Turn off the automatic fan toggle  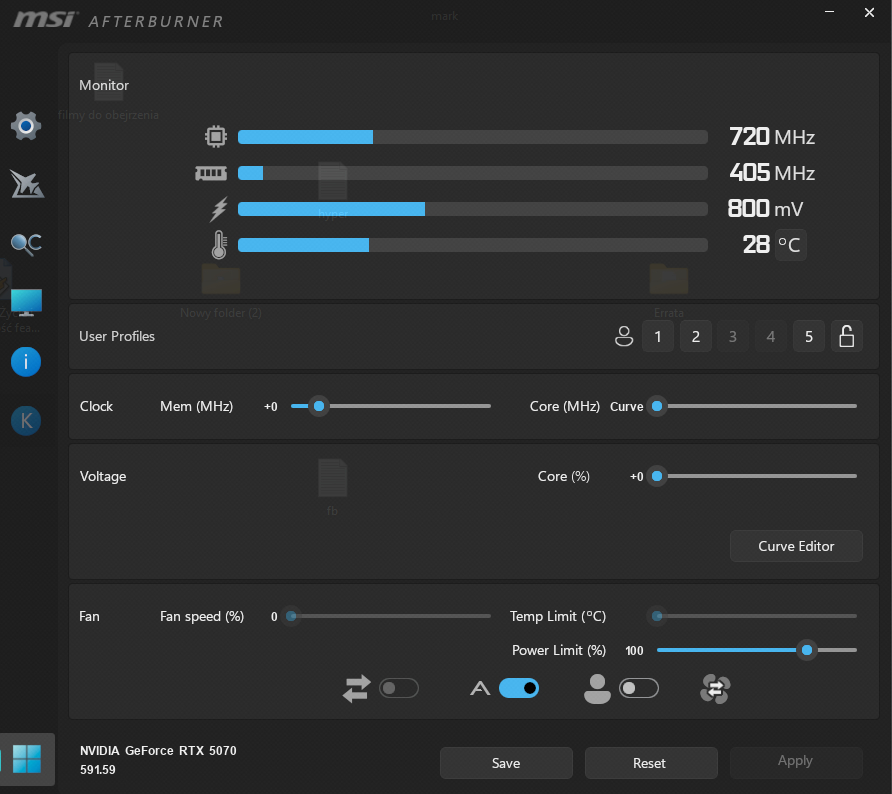tap(519, 688)
